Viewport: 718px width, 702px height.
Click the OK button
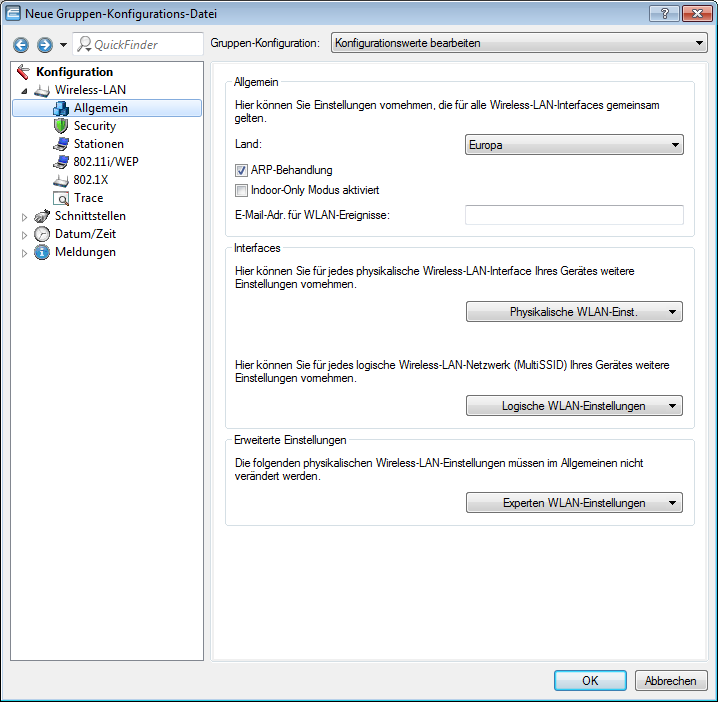pos(590,681)
